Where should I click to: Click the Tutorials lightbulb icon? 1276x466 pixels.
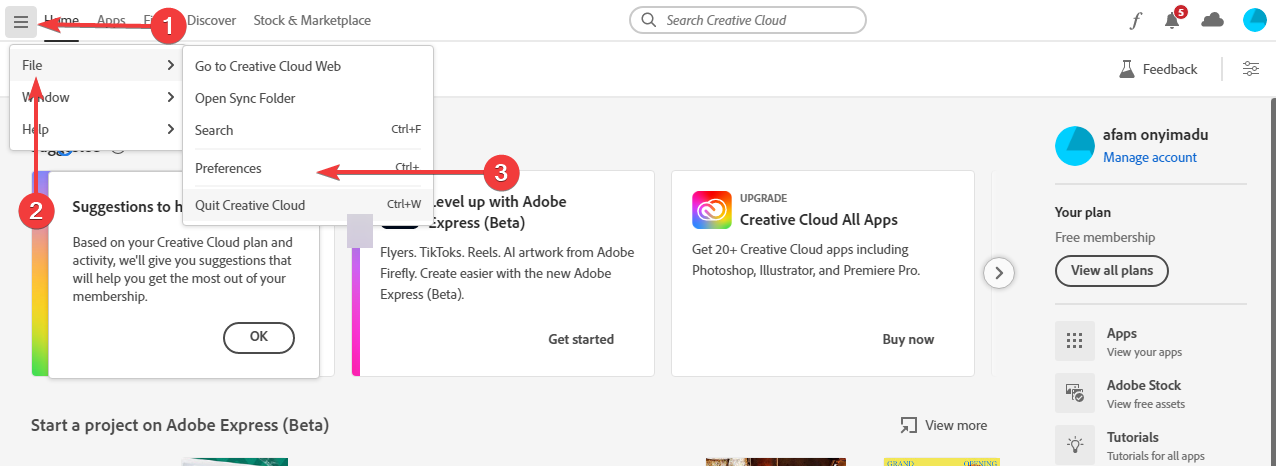1075,445
